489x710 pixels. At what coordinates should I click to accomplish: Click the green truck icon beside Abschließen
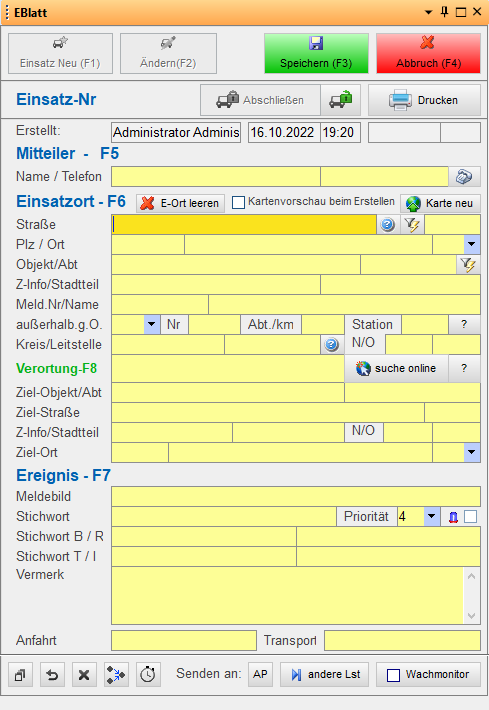(340, 100)
